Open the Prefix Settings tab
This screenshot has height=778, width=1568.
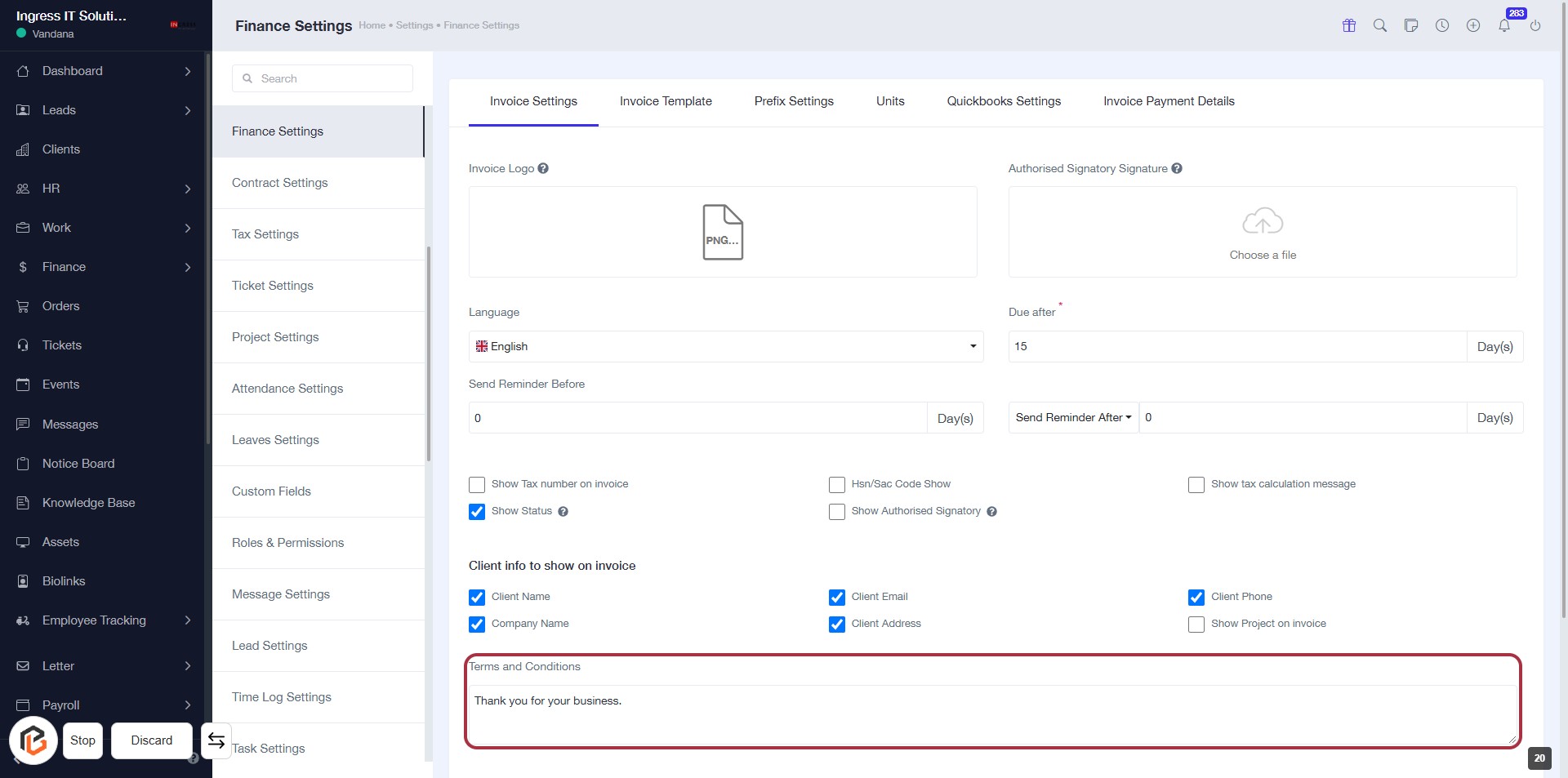[x=793, y=101]
